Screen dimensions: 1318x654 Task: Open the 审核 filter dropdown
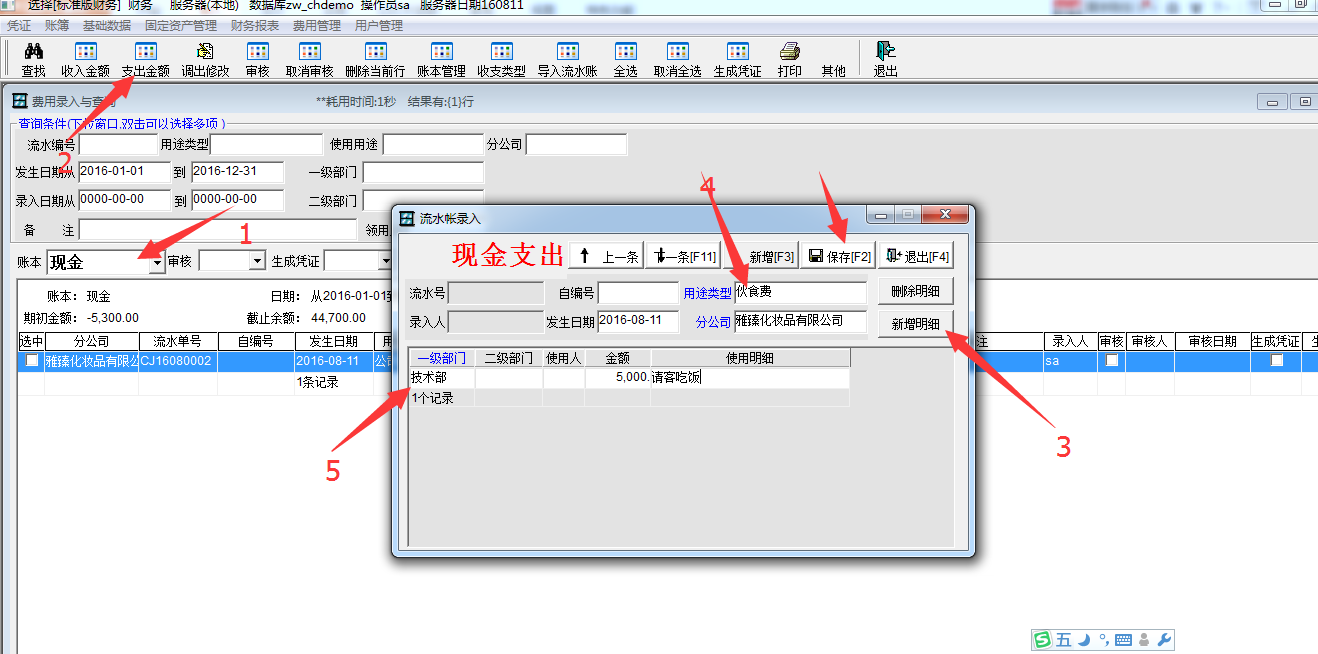(x=257, y=261)
